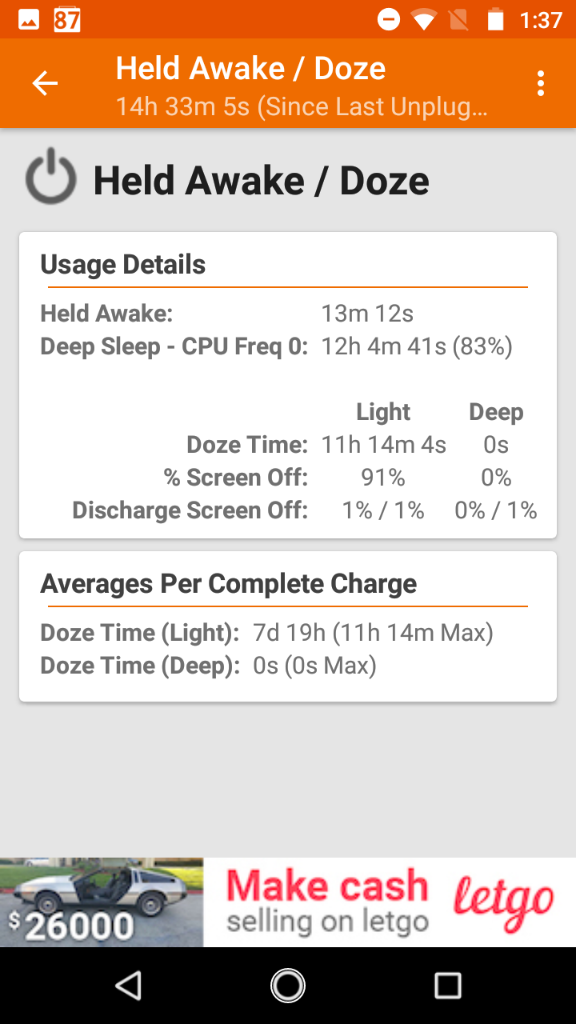Select Averages Per Complete Charge header
The width and height of the screenshot is (576, 1024).
click(x=229, y=583)
